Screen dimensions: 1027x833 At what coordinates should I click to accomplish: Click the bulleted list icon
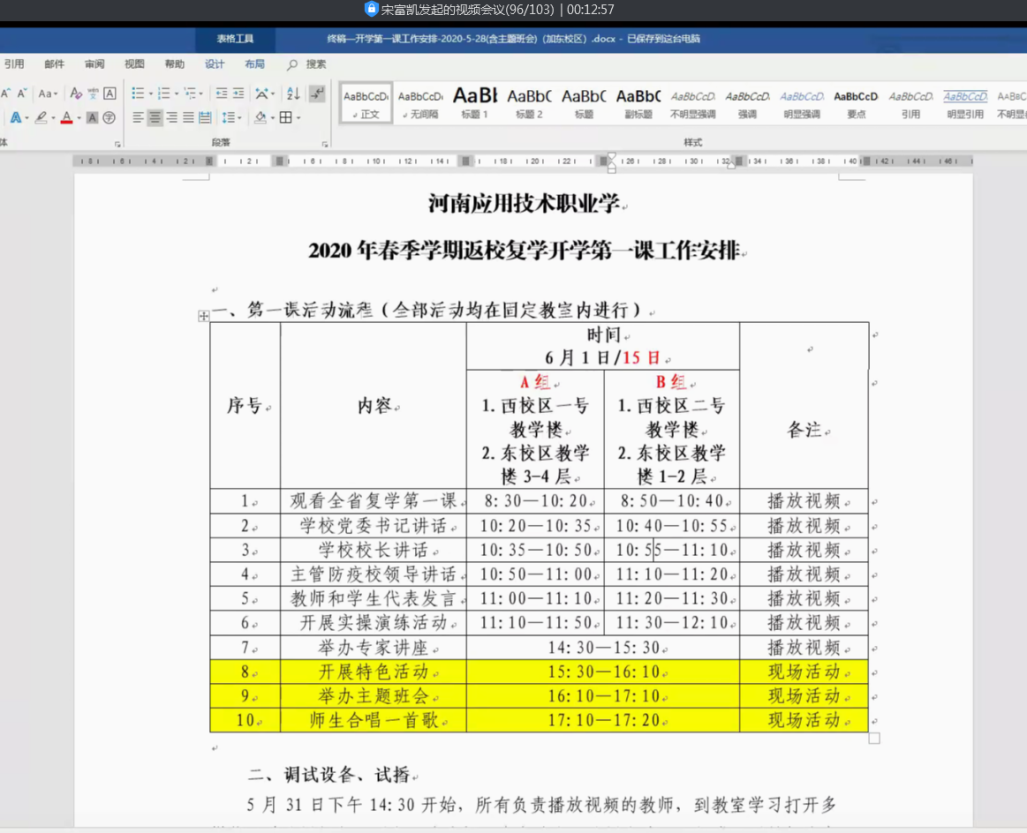pyautogui.click(x=138, y=93)
